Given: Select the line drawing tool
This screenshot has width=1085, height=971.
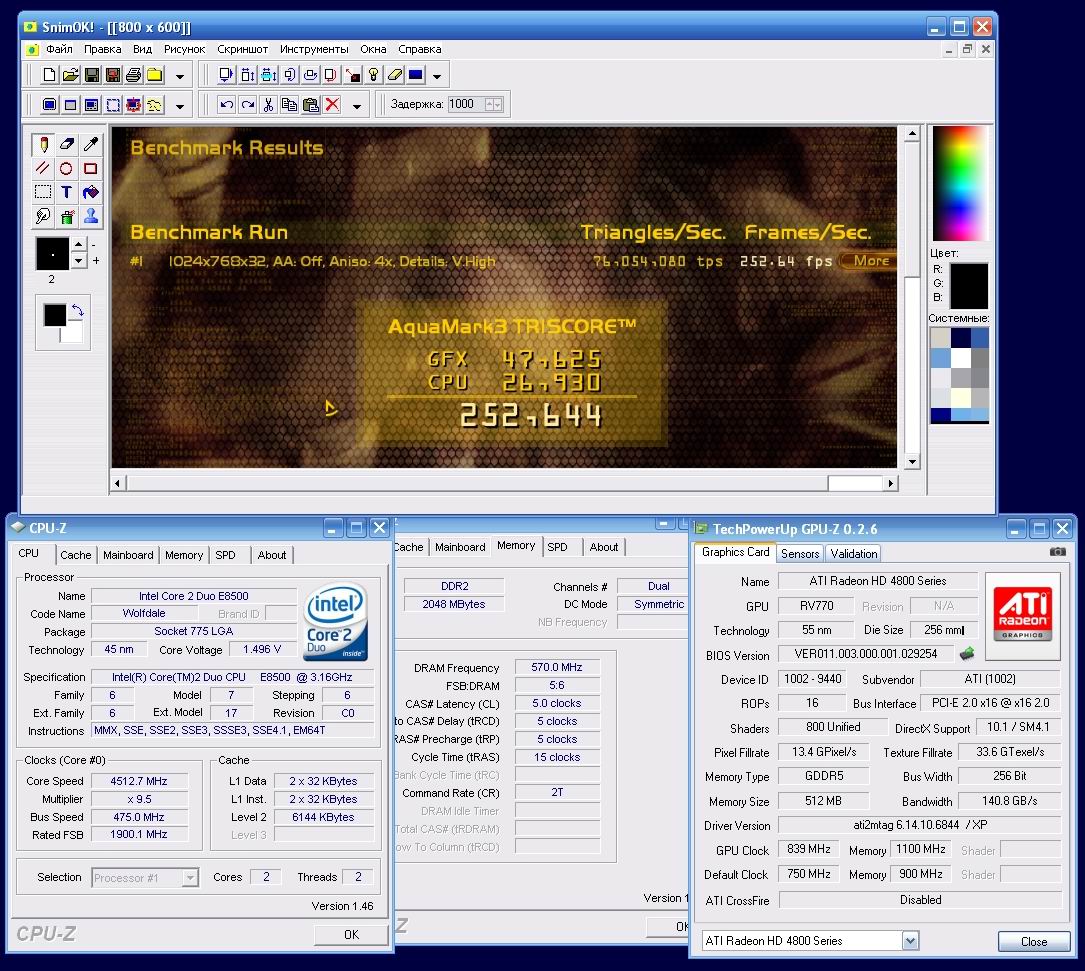Looking at the screenshot, I should (43, 168).
